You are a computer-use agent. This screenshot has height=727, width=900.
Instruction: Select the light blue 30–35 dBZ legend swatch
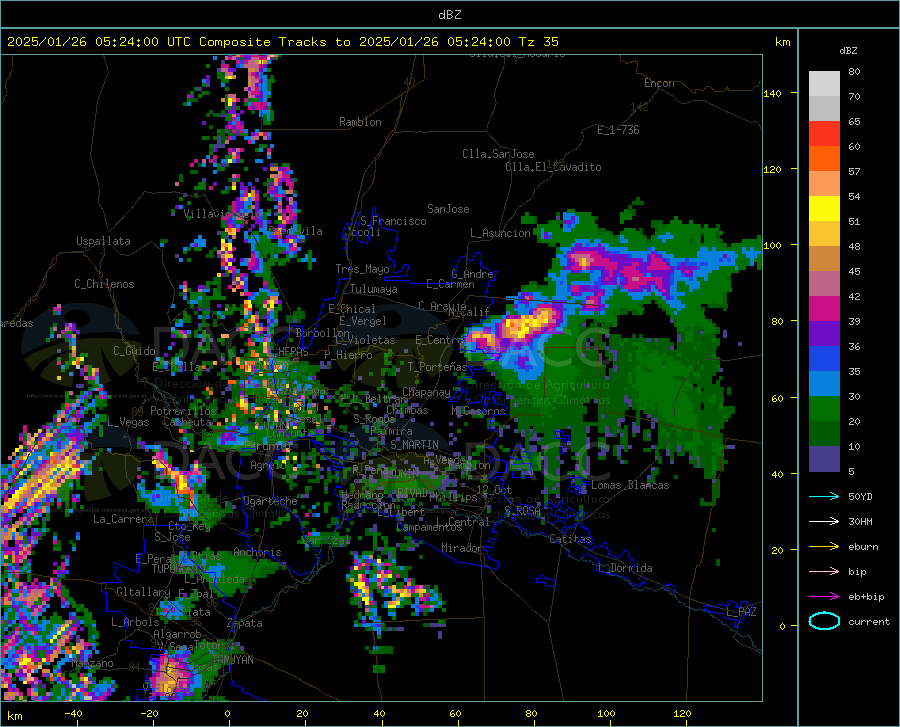(x=824, y=384)
